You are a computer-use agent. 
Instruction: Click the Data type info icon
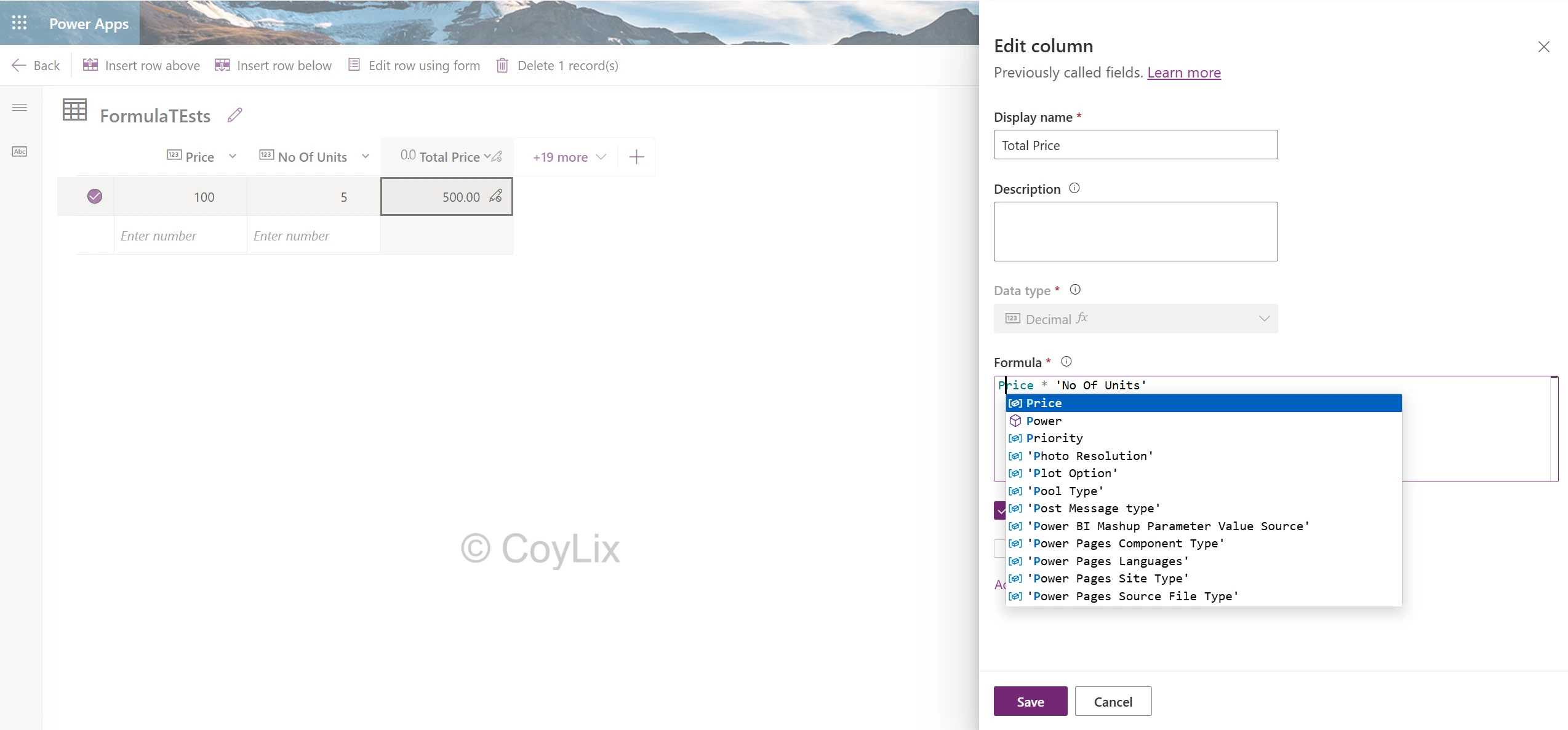point(1075,290)
